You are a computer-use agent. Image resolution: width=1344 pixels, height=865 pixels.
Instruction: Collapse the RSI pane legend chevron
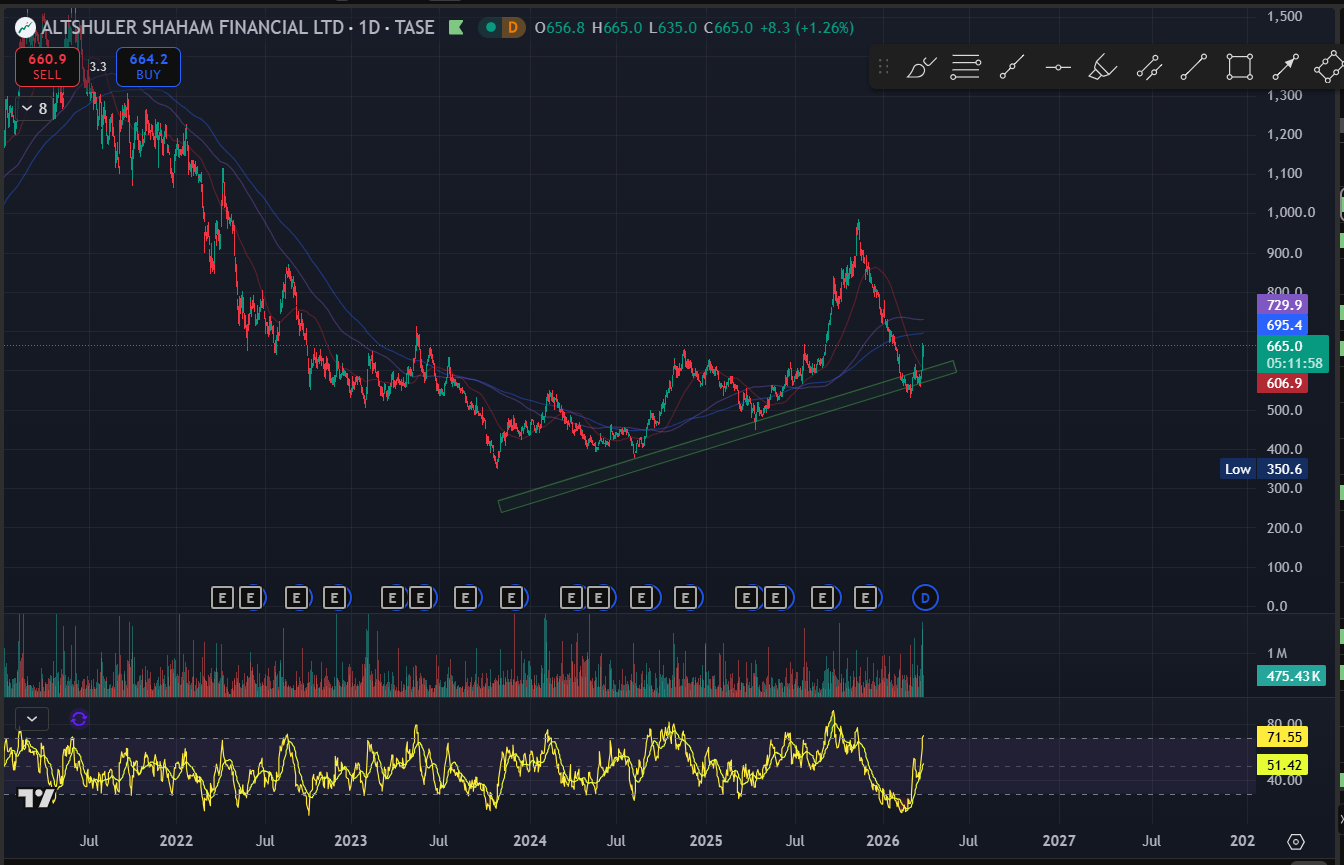(x=33, y=718)
